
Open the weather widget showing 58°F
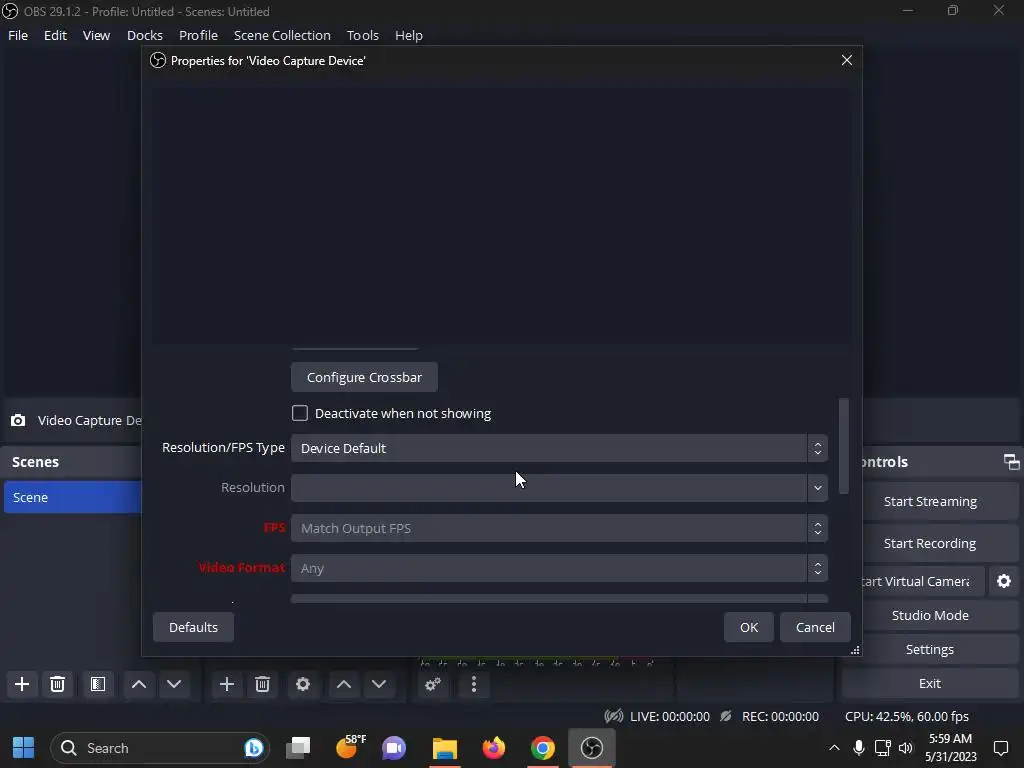tap(350, 746)
